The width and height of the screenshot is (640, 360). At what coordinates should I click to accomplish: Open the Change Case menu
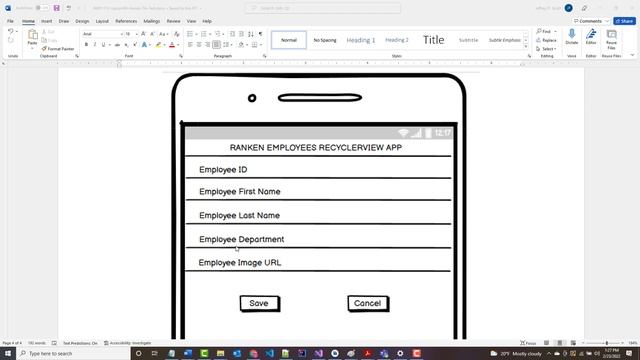163,34
